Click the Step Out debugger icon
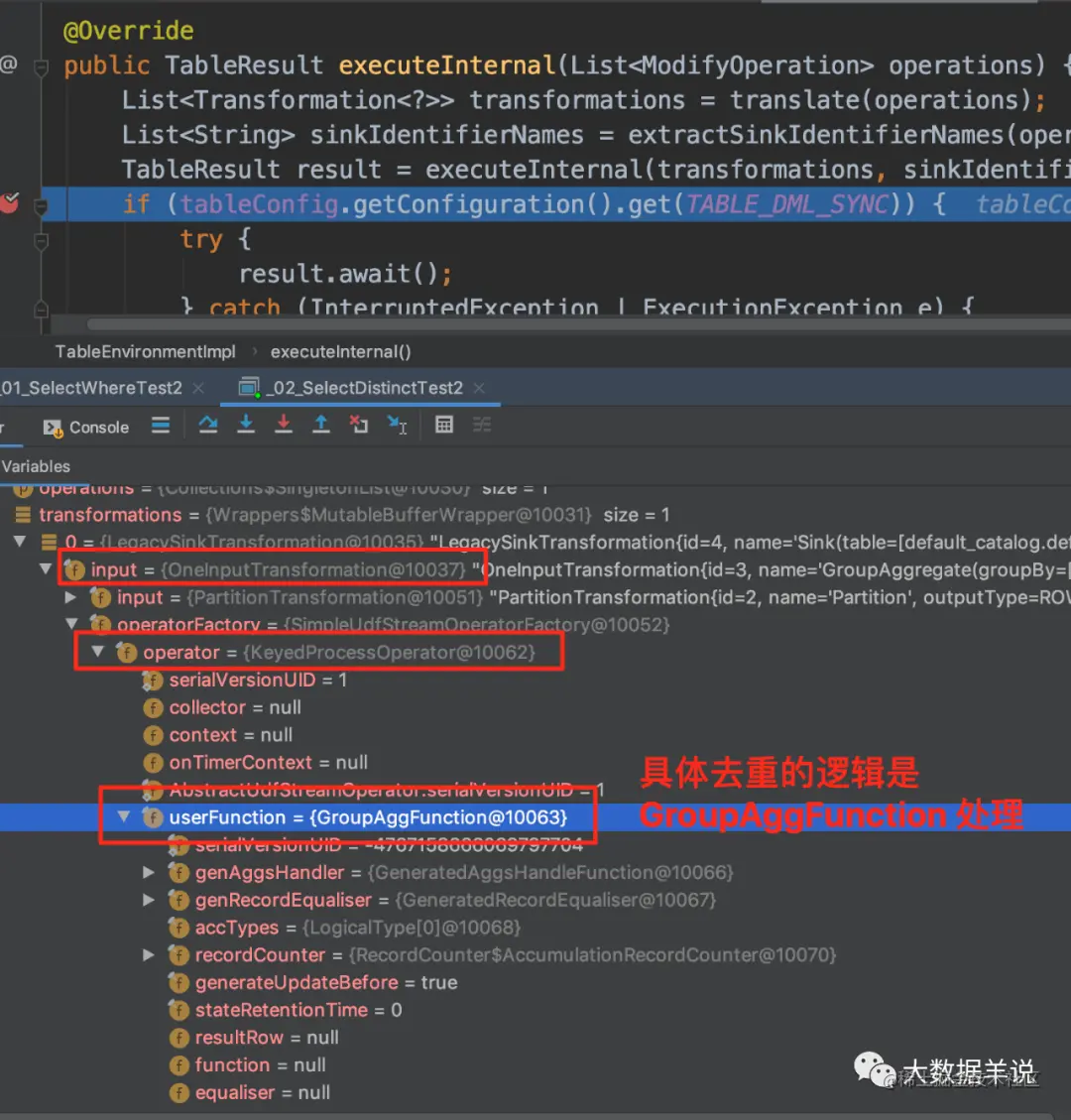Image resolution: width=1071 pixels, height=1120 pixels. click(x=321, y=425)
